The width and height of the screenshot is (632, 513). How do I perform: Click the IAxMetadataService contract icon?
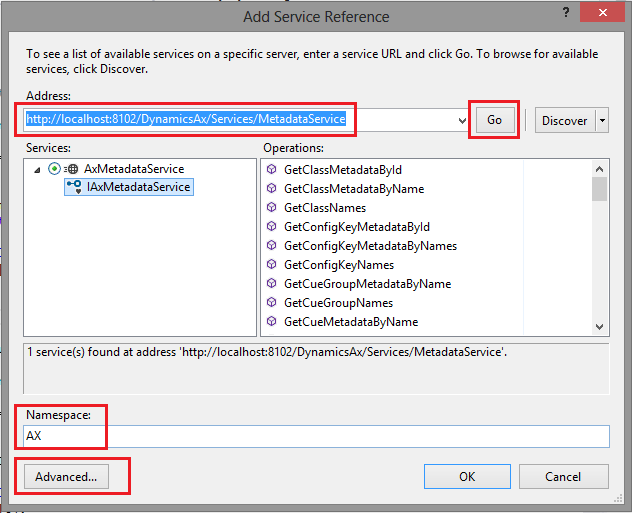(74, 187)
